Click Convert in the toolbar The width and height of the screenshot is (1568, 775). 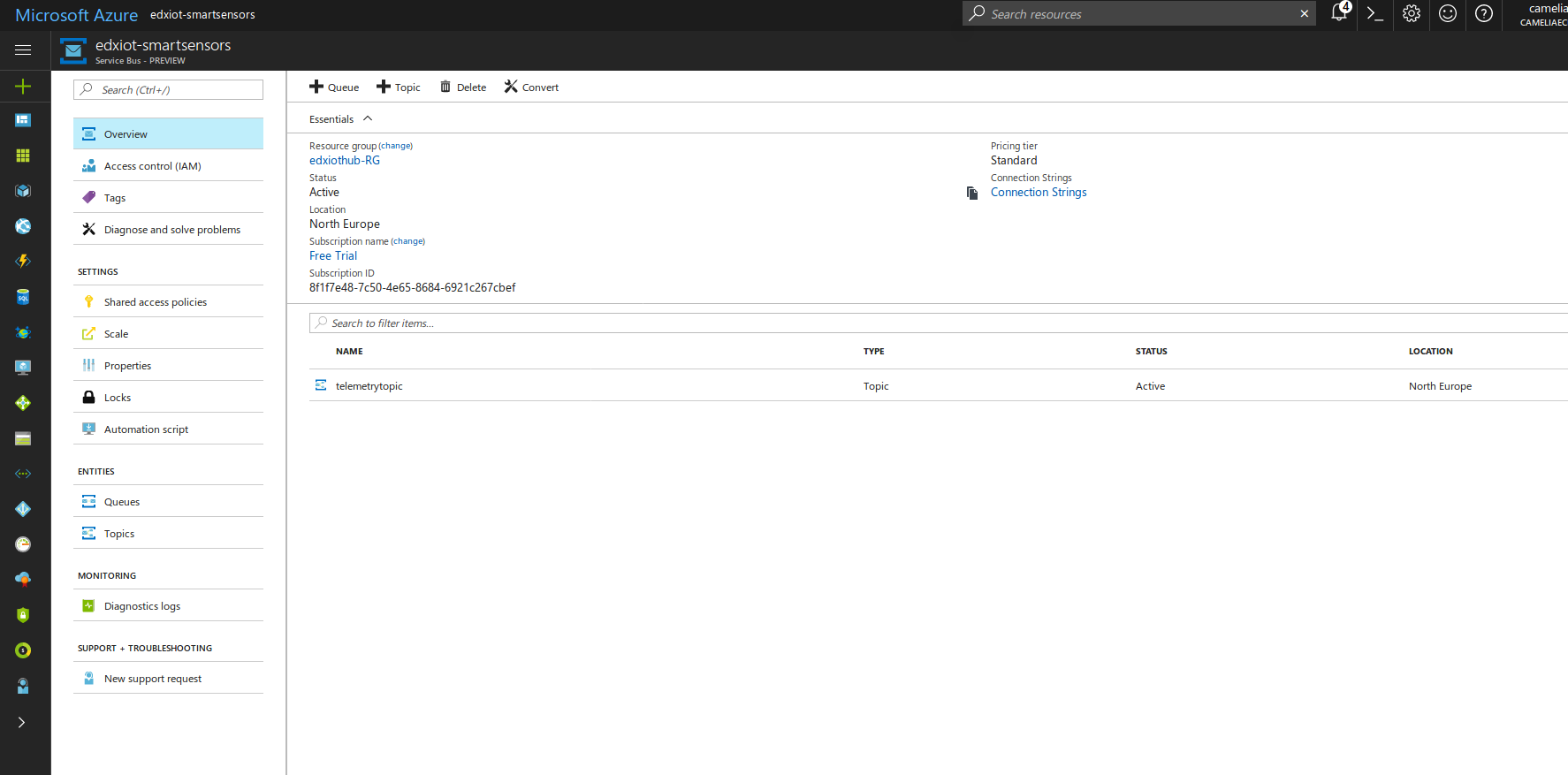pos(531,87)
